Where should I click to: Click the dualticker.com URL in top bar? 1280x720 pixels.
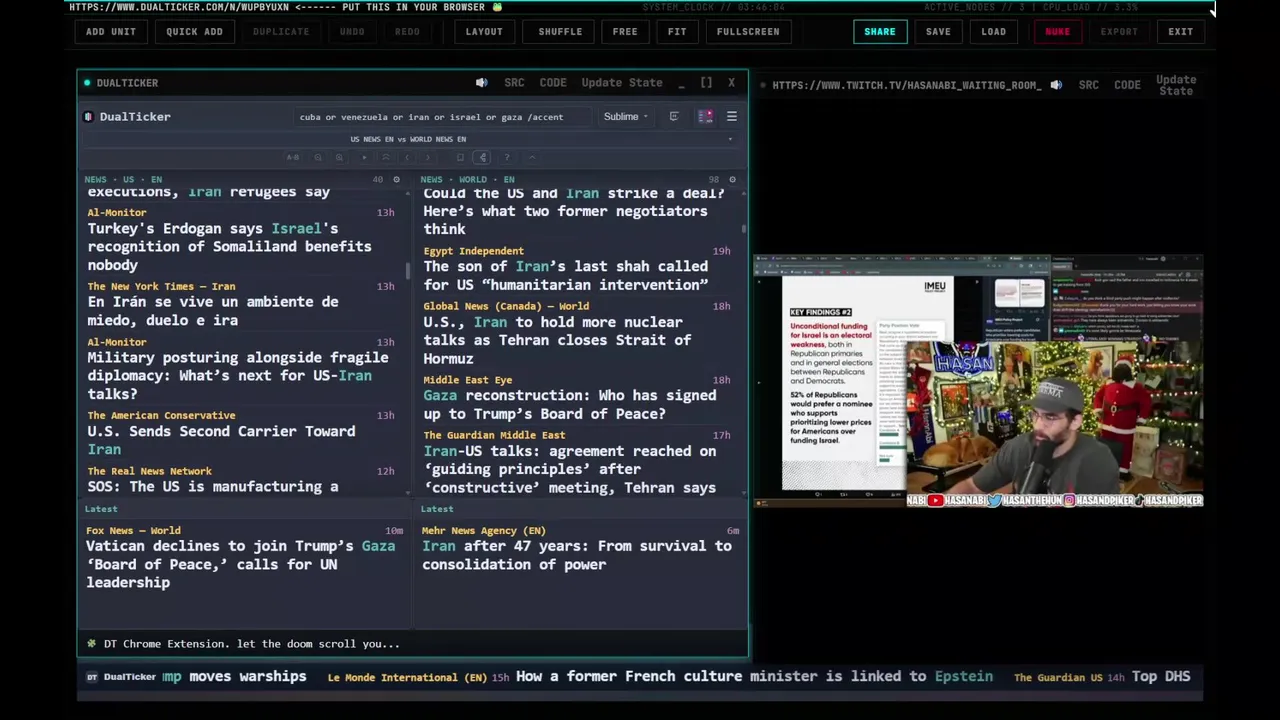click(x=179, y=7)
